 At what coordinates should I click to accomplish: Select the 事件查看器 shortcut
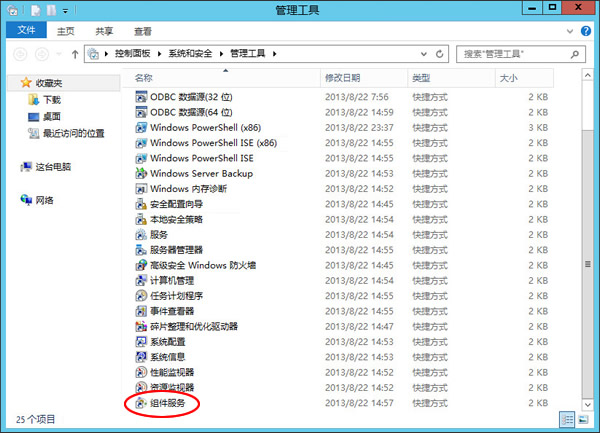[x=171, y=311]
